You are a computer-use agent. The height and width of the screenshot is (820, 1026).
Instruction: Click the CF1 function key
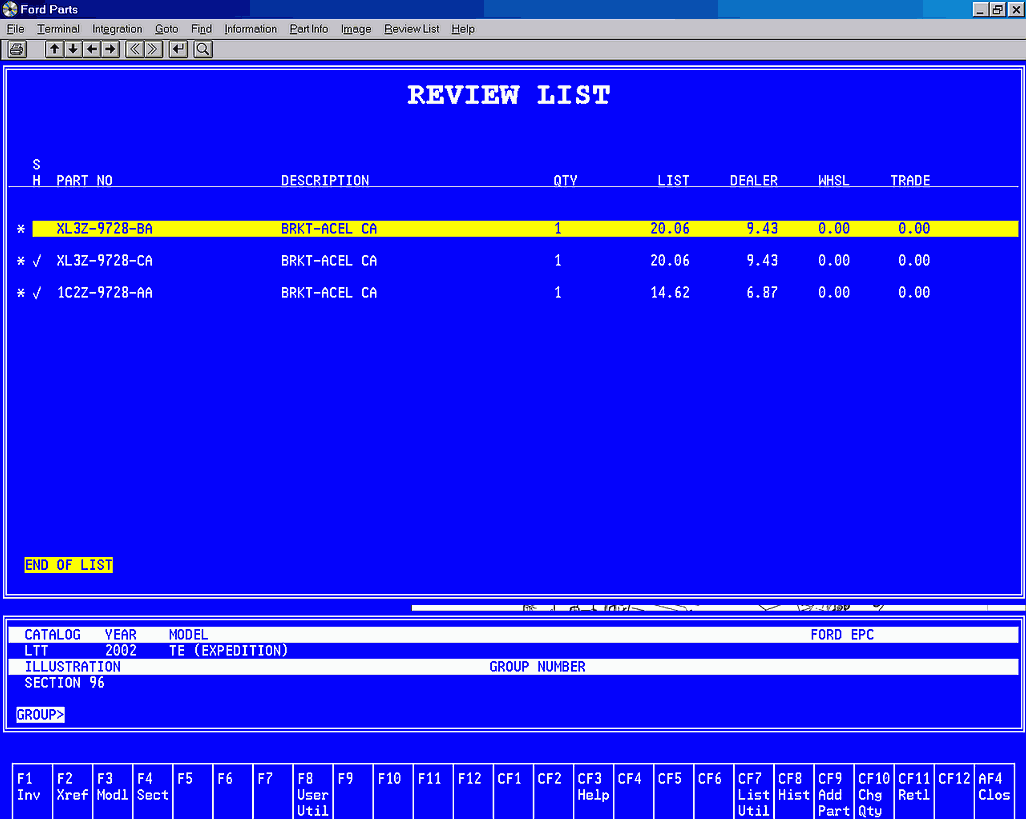(513, 791)
